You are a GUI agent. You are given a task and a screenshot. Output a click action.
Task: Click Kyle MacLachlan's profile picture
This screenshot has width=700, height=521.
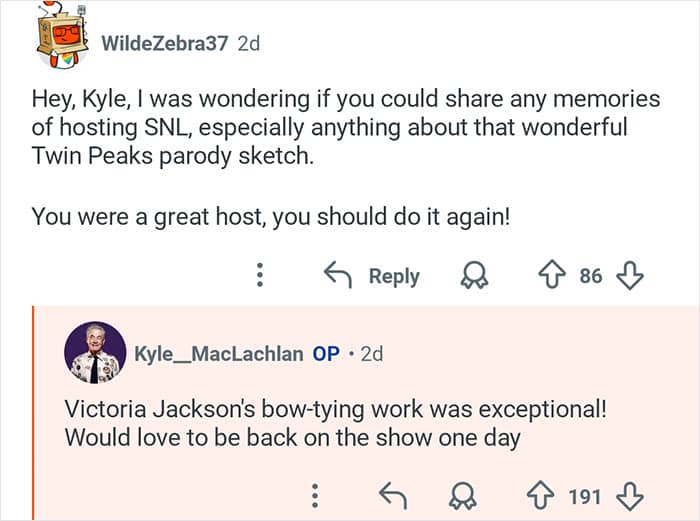click(95, 353)
